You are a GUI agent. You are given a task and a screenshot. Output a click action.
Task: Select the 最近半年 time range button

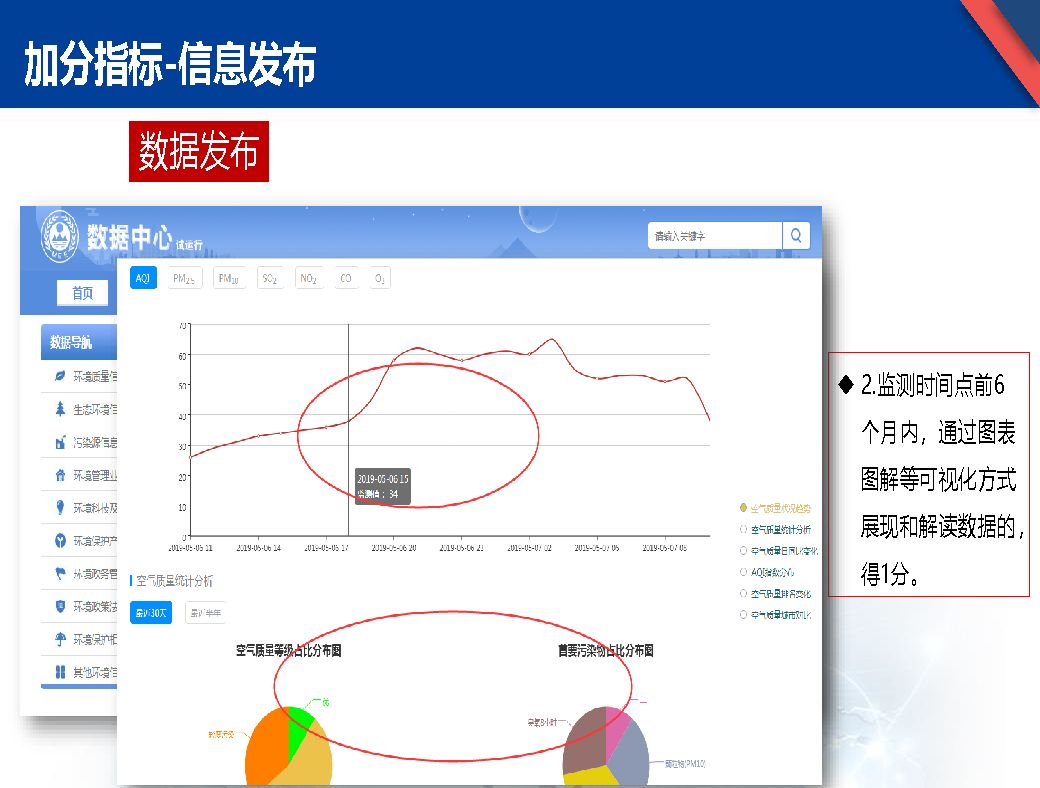[x=205, y=613]
